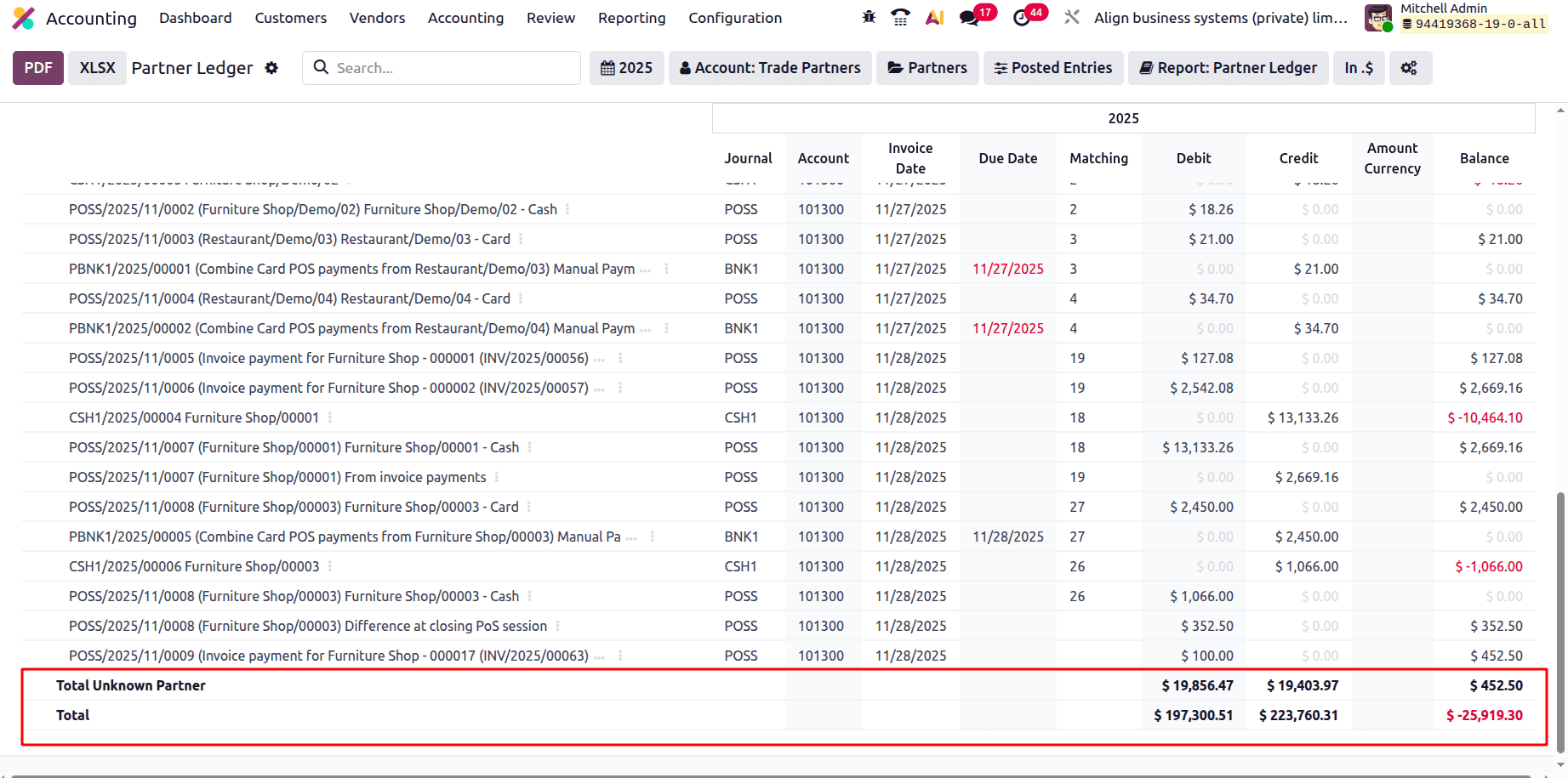The height and width of the screenshot is (778, 1568).
Task: Open the debug bug icon menu
Action: (869, 17)
